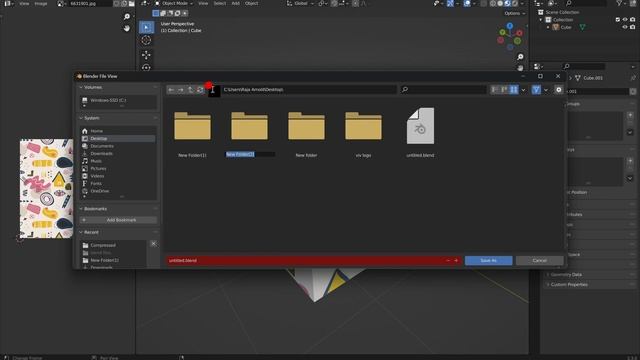Increment the file name number
The height and width of the screenshot is (360, 640).
point(456,260)
